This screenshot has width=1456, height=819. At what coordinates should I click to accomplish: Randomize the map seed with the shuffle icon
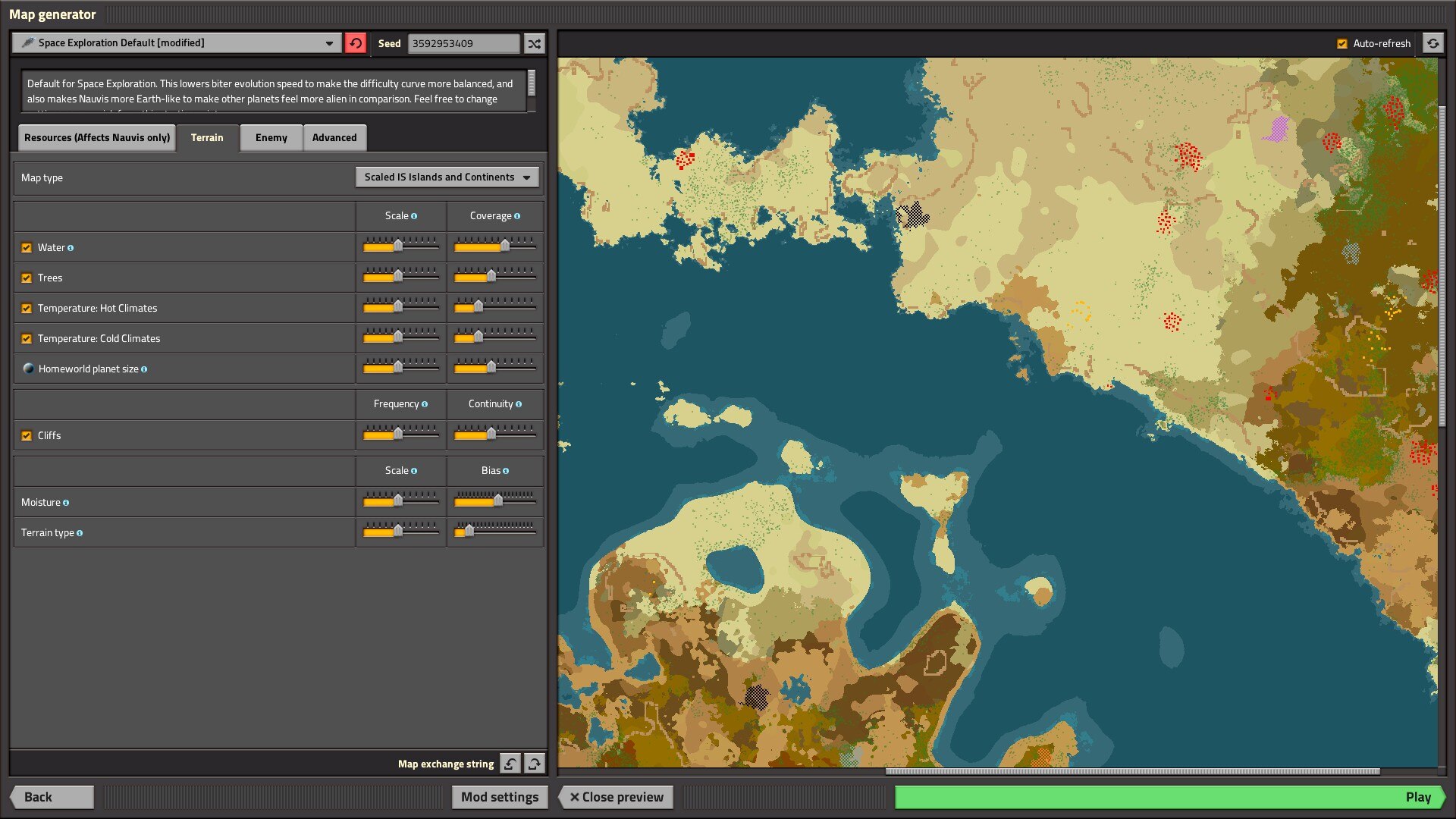(x=535, y=43)
